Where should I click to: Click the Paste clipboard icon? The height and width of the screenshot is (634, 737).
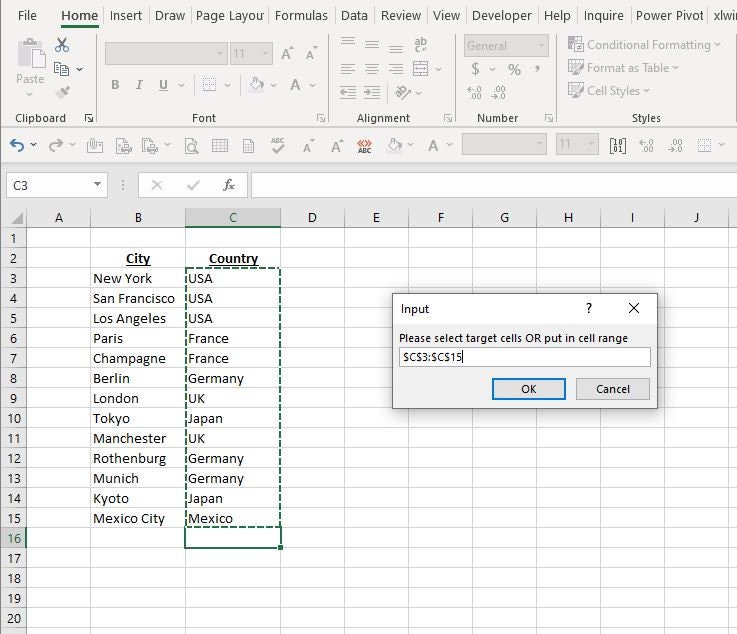pos(31,53)
